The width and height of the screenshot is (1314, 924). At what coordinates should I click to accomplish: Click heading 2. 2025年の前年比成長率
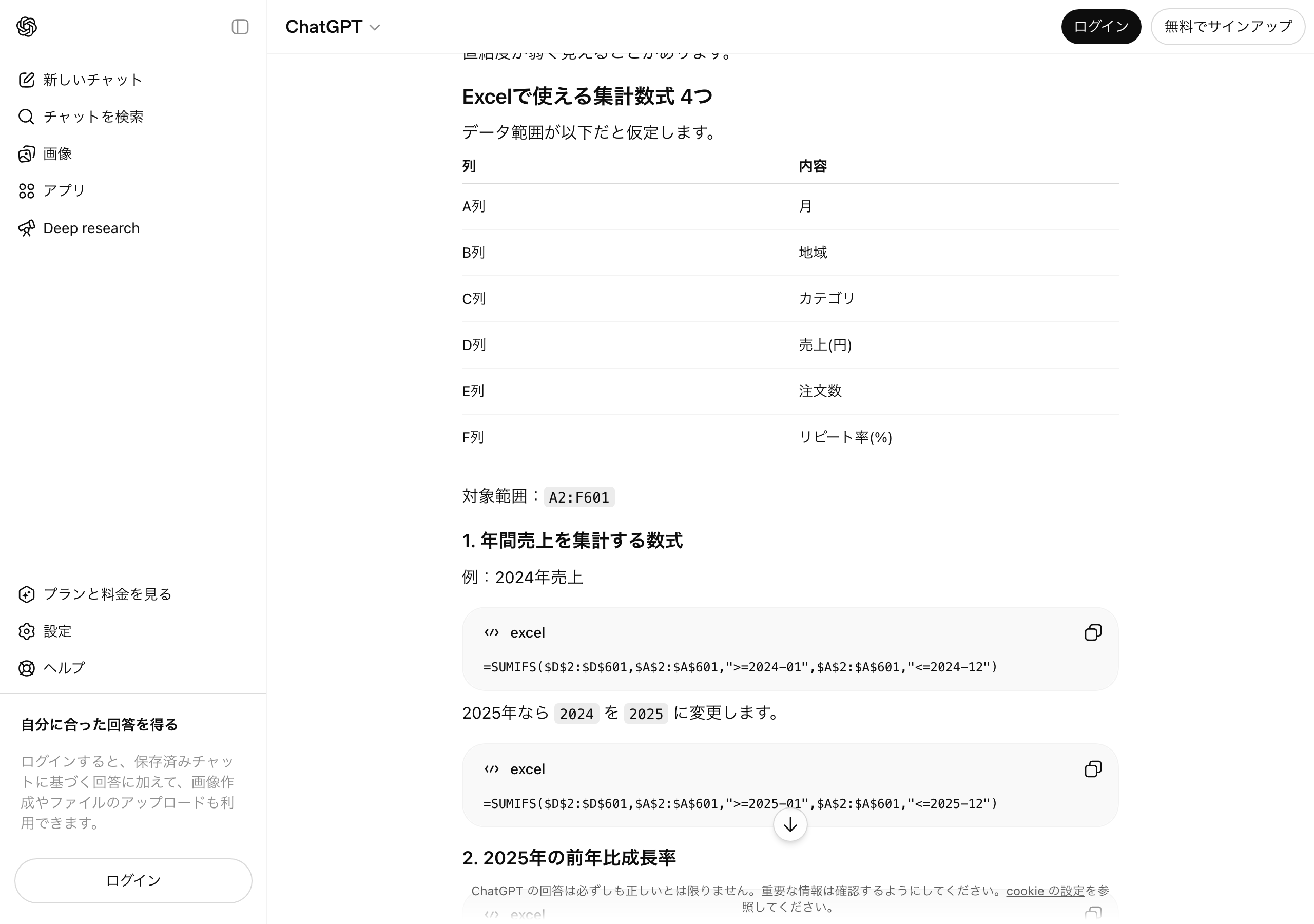coord(569,858)
